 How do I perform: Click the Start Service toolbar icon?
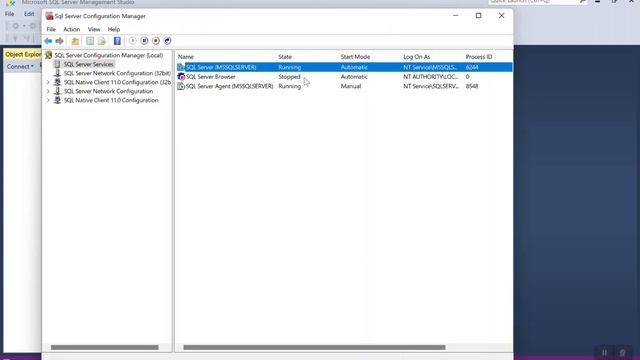(x=133, y=41)
